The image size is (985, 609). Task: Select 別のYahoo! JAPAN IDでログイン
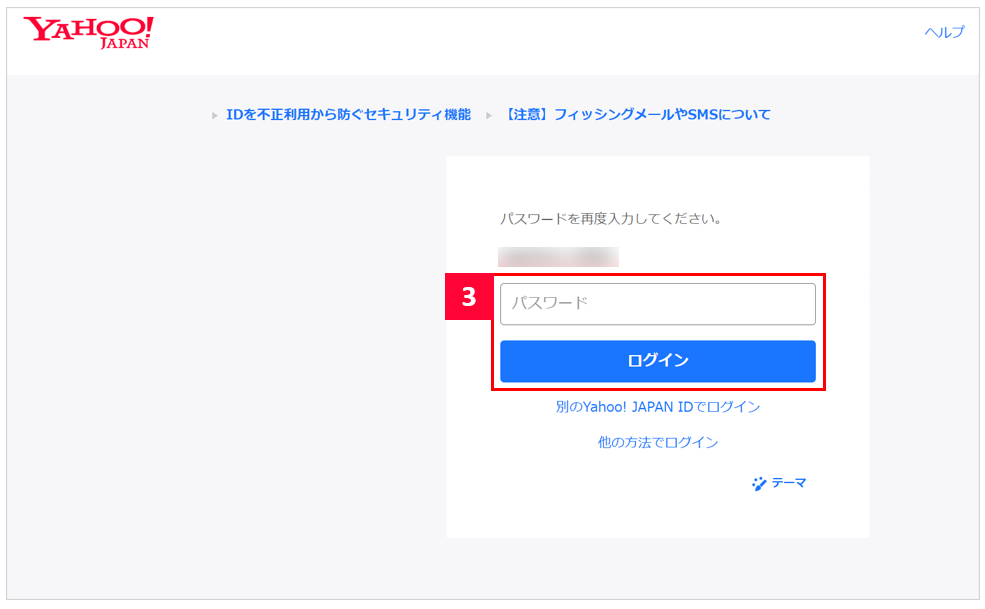(x=657, y=407)
